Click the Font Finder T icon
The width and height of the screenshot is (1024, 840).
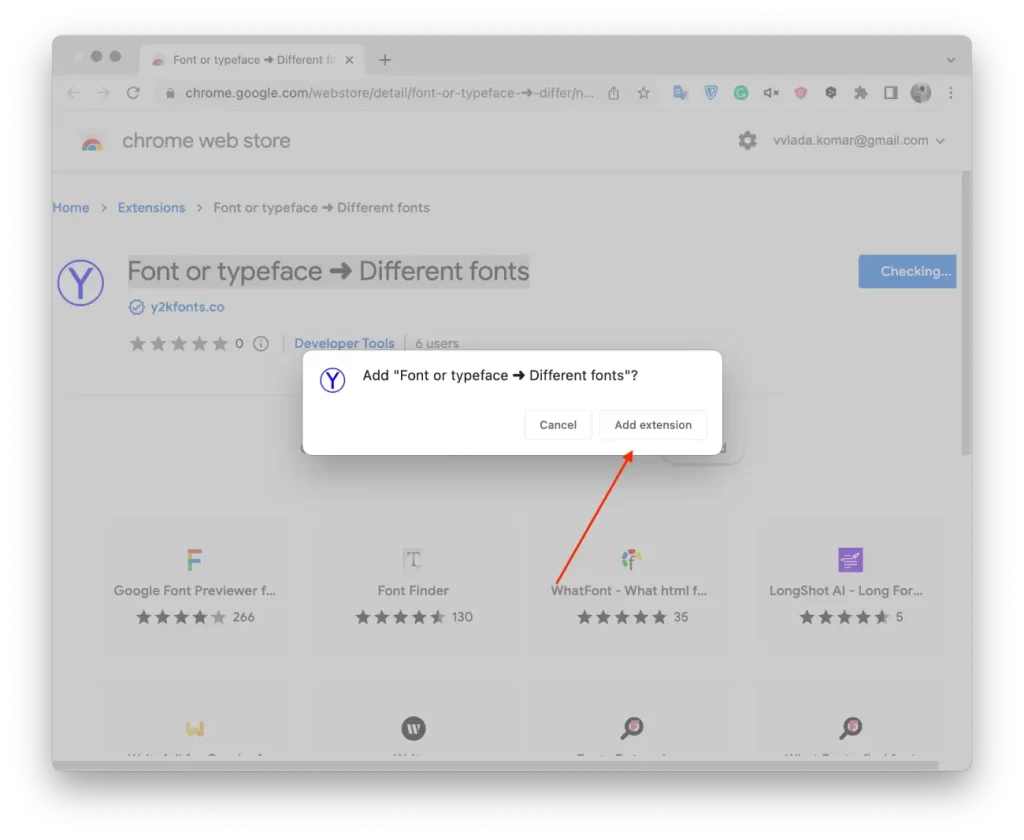coord(413,560)
